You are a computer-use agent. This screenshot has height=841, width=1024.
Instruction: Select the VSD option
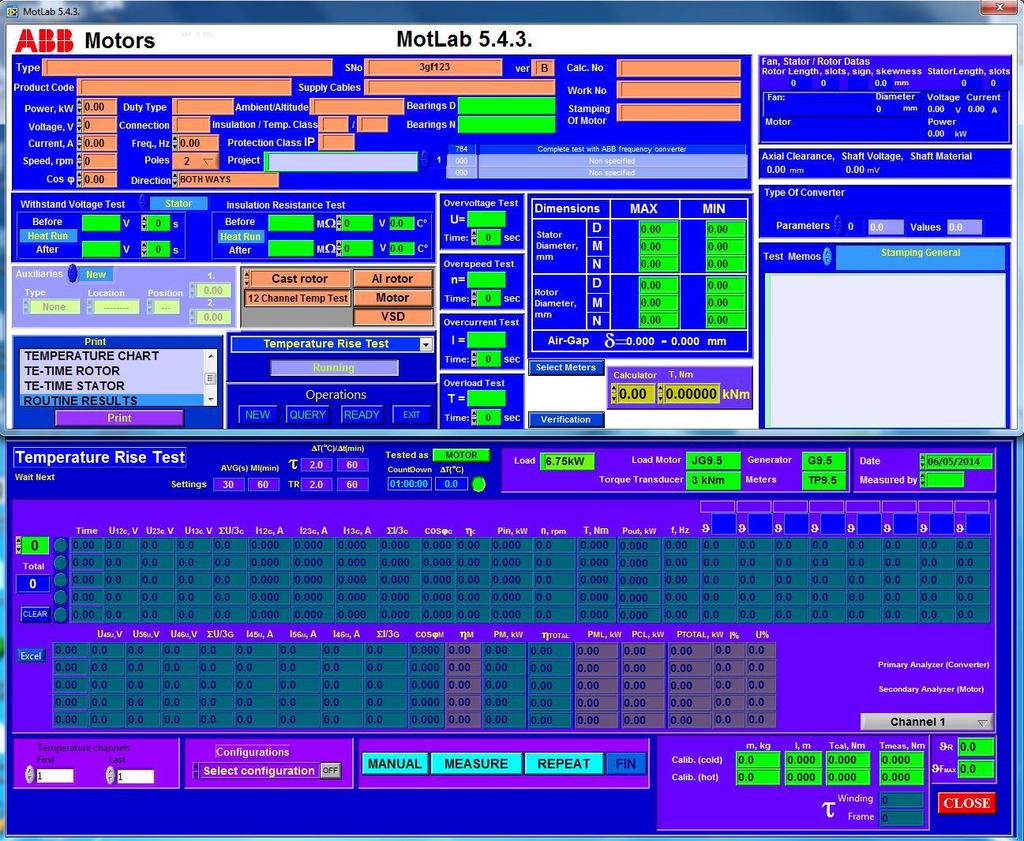click(x=392, y=317)
